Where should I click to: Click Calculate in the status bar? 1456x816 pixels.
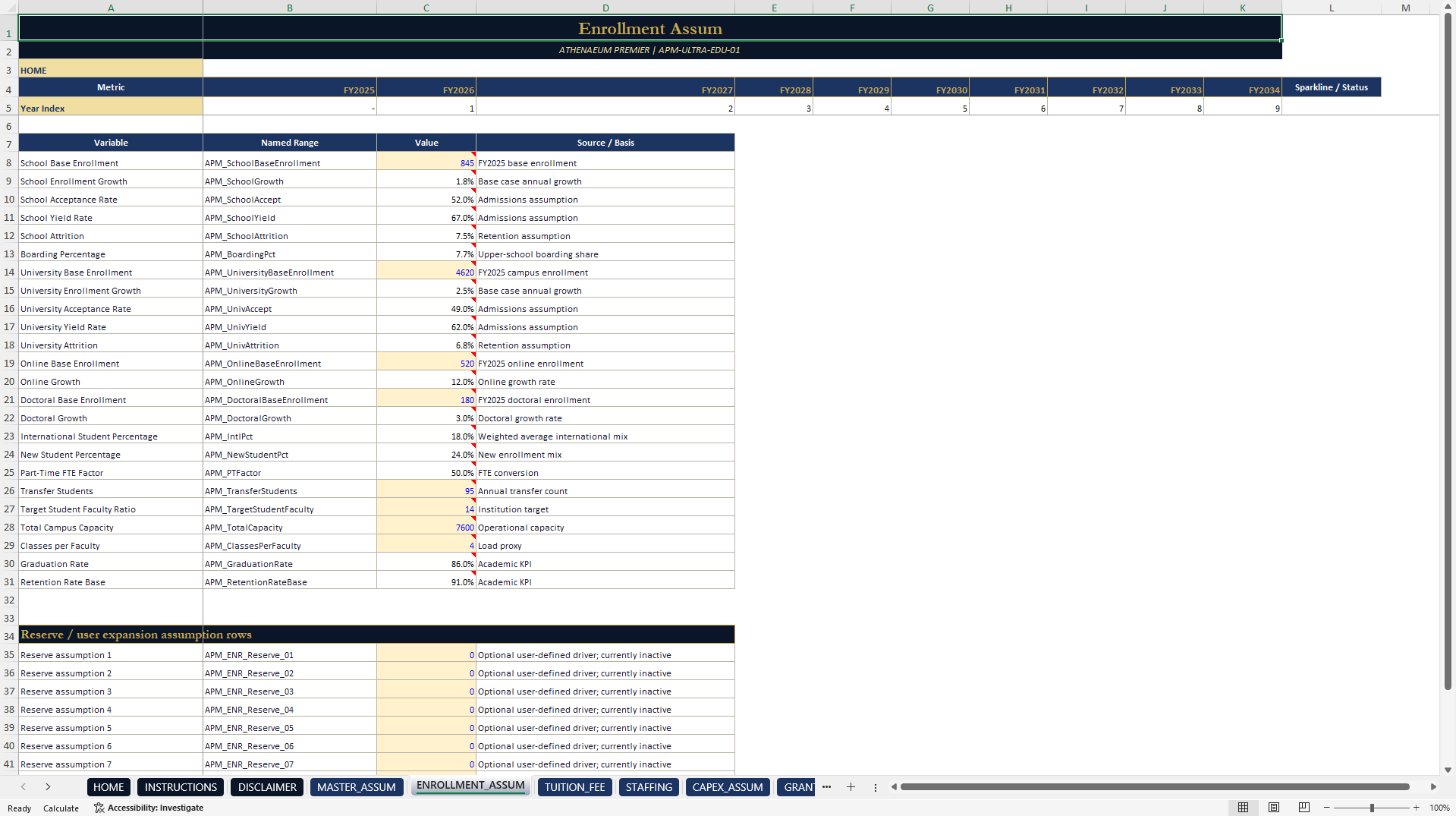coord(61,808)
